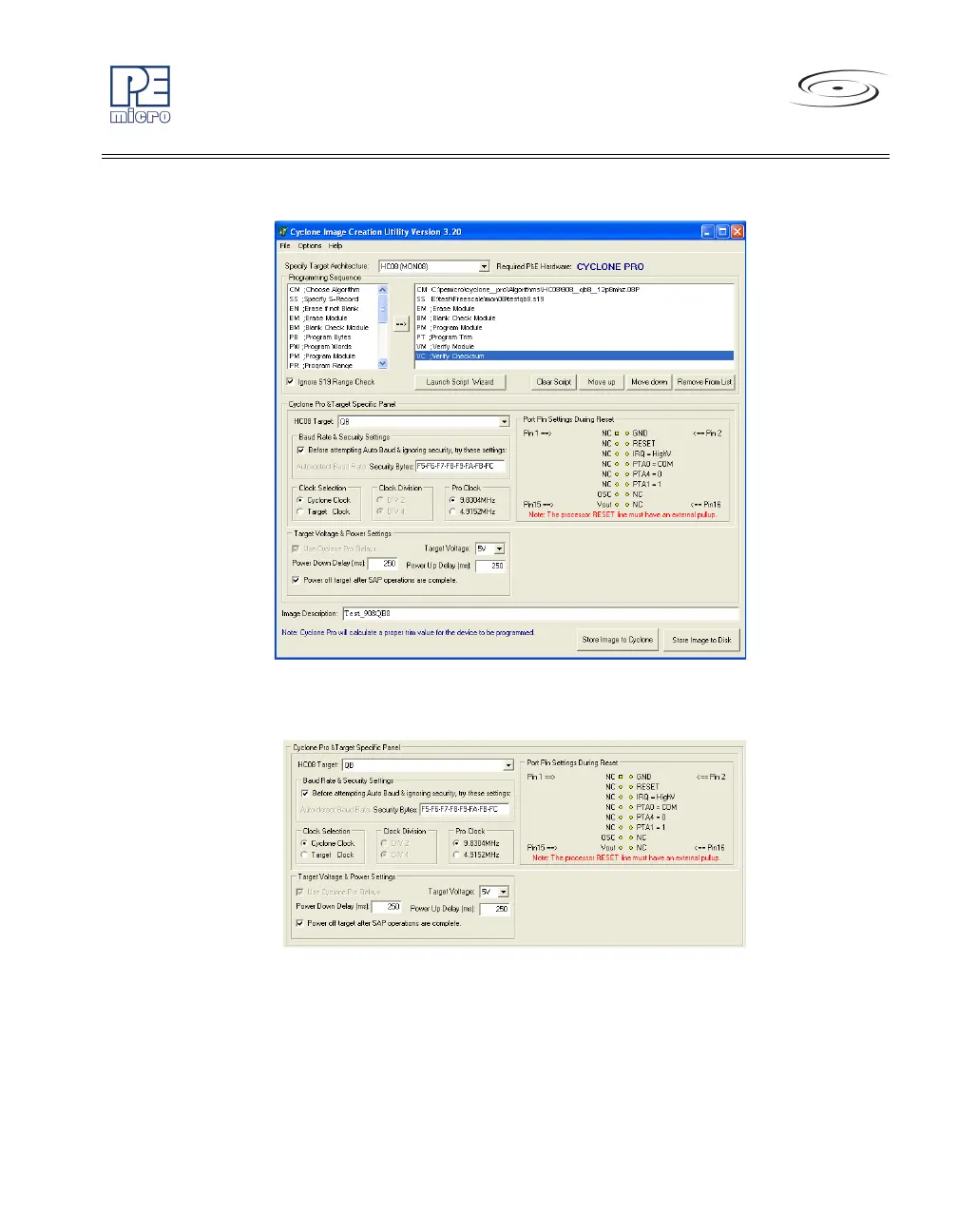Viewport: 958px width, 1232px height.
Task: Open the Options menu
Action: point(310,245)
